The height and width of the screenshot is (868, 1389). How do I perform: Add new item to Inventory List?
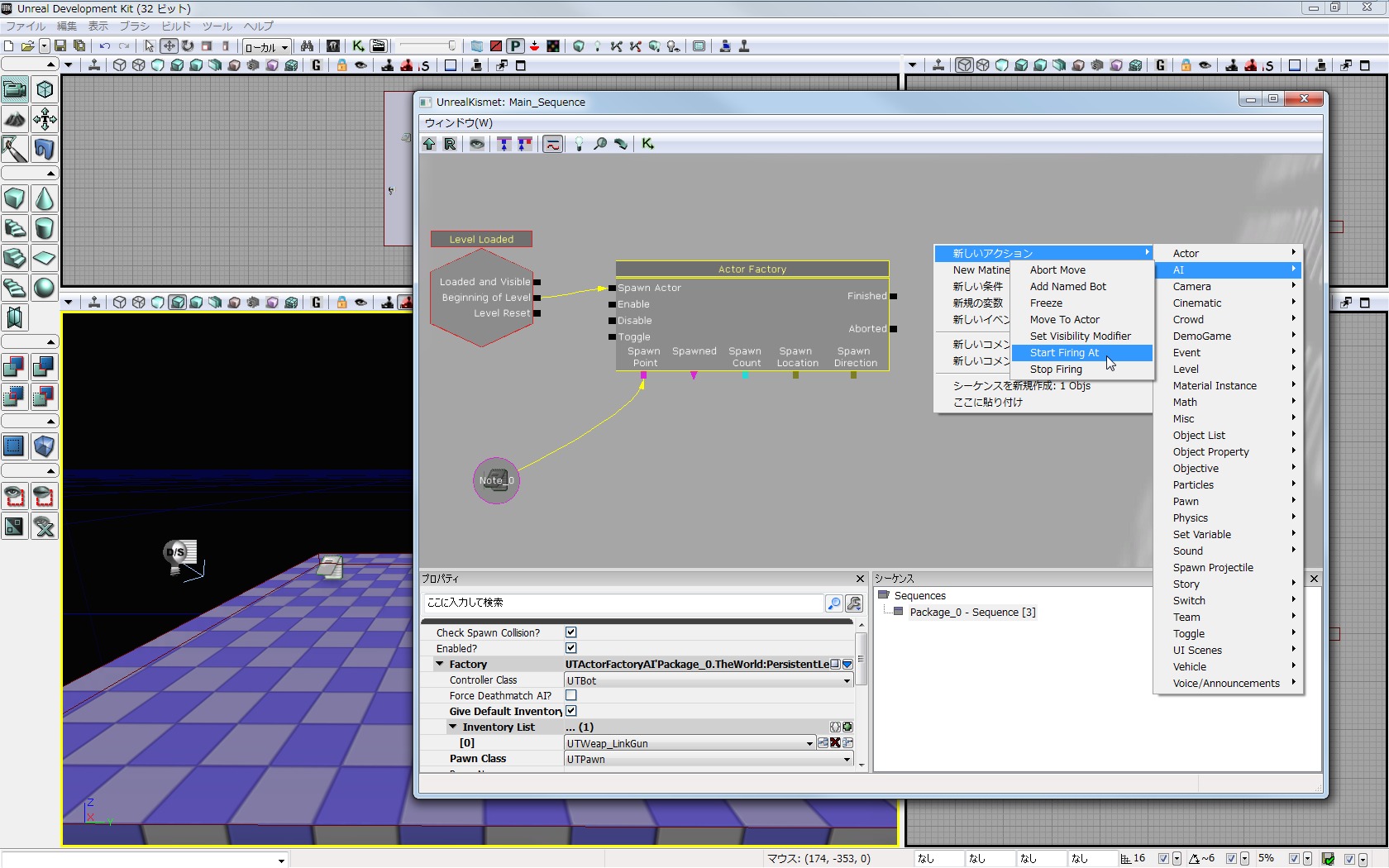(847, 727)
